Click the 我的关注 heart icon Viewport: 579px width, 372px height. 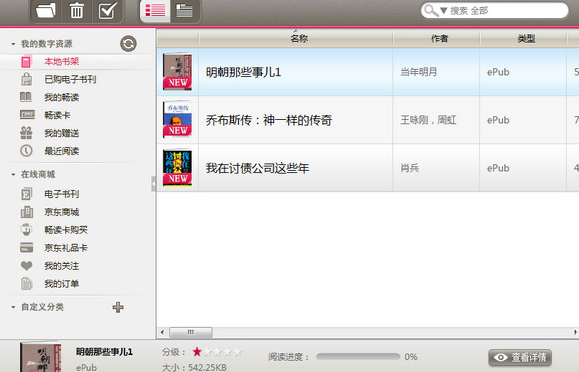tap(26, 266)
